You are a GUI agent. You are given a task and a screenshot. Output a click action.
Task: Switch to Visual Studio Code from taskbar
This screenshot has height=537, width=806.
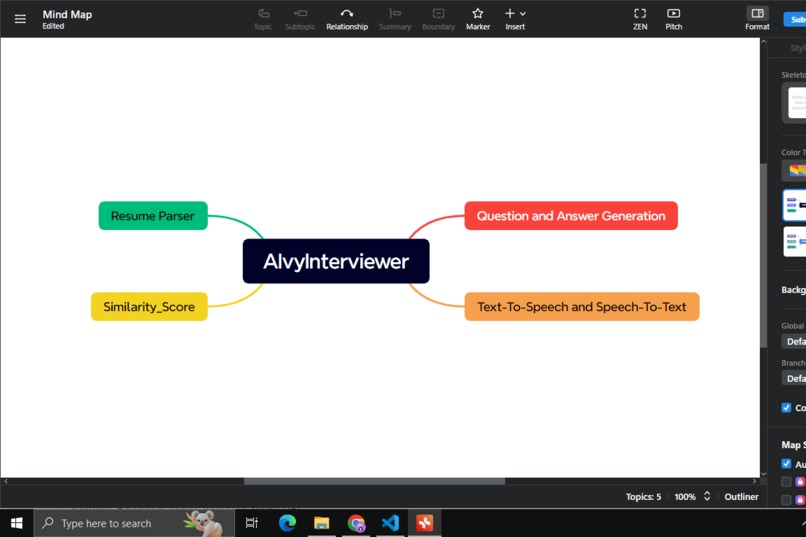pyautogui.click(x=390, y=523)
